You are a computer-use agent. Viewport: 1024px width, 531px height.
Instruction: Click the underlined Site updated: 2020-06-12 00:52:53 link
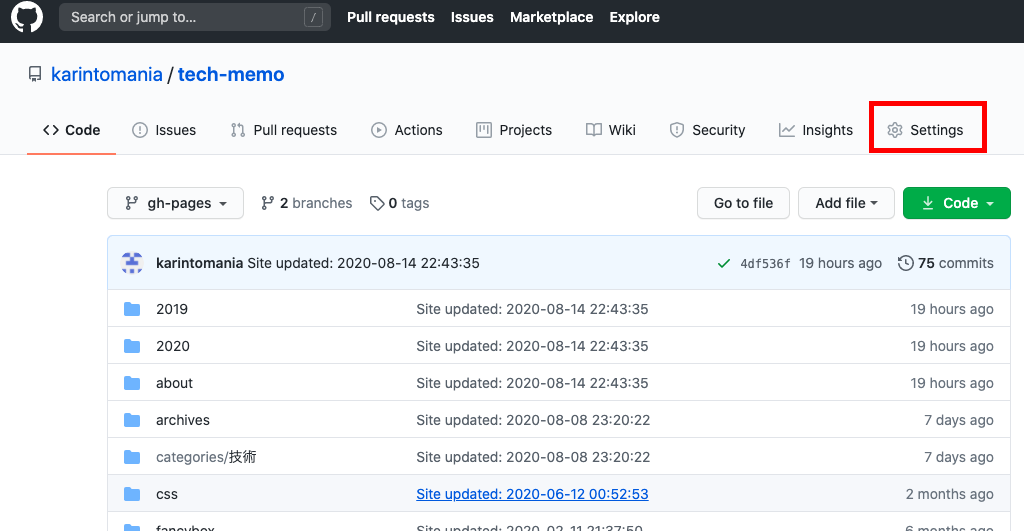point(532,494)
